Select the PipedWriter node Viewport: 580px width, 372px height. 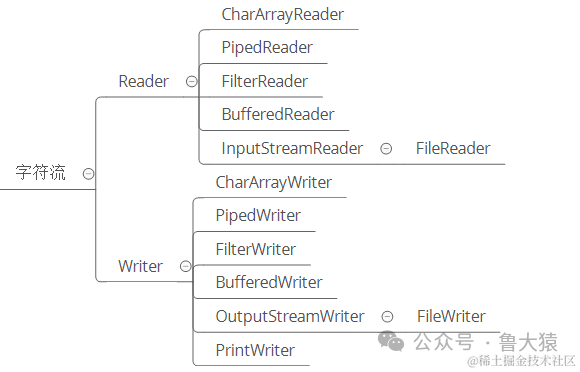click(x=258, y=216)
